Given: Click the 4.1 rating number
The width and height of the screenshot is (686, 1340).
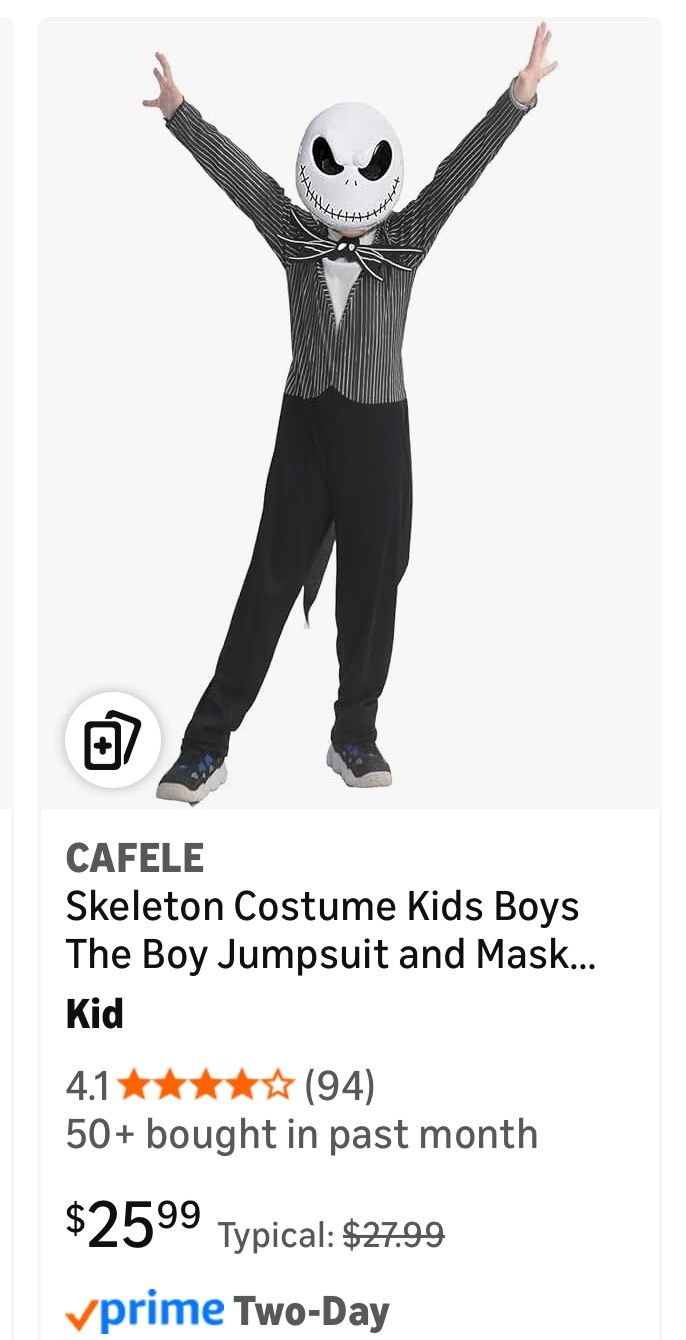Looking at the screenshot, I should point(89,1084).
